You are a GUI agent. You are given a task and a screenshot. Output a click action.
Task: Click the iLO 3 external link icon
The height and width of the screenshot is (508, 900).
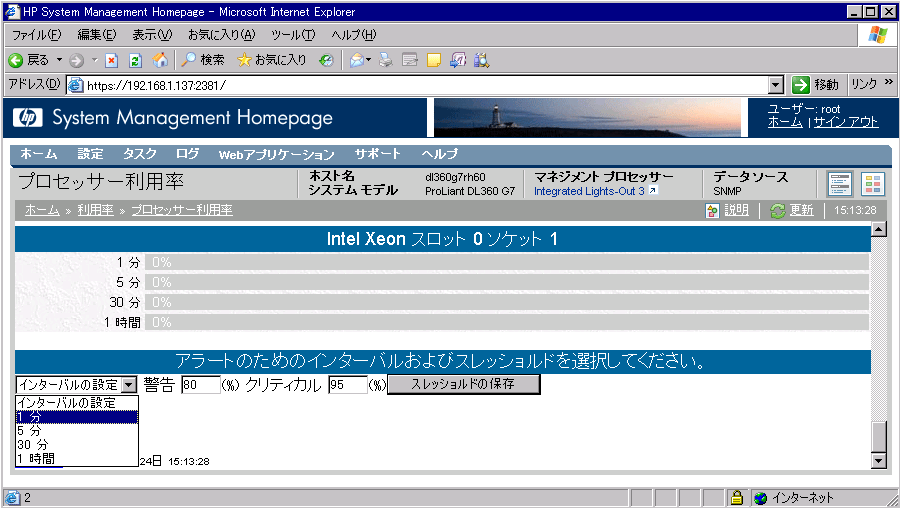653,191
